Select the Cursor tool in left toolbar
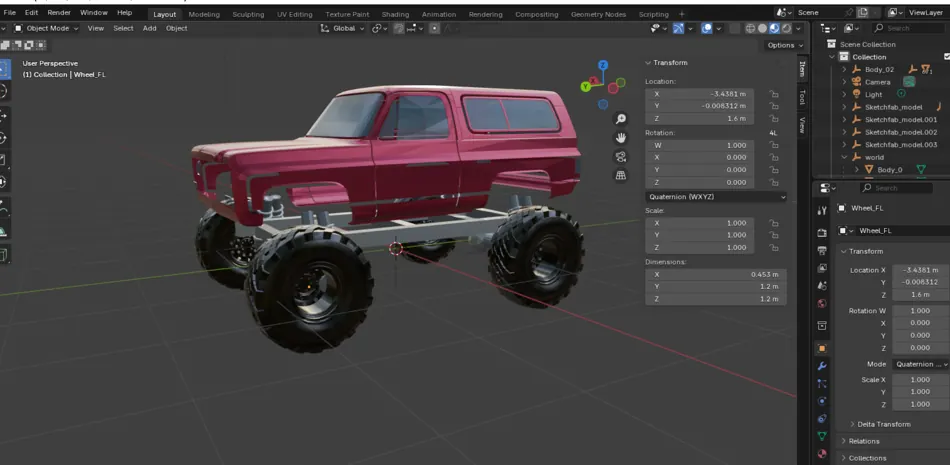This screenshot has height=465, width=950. [x=4, y=92]
